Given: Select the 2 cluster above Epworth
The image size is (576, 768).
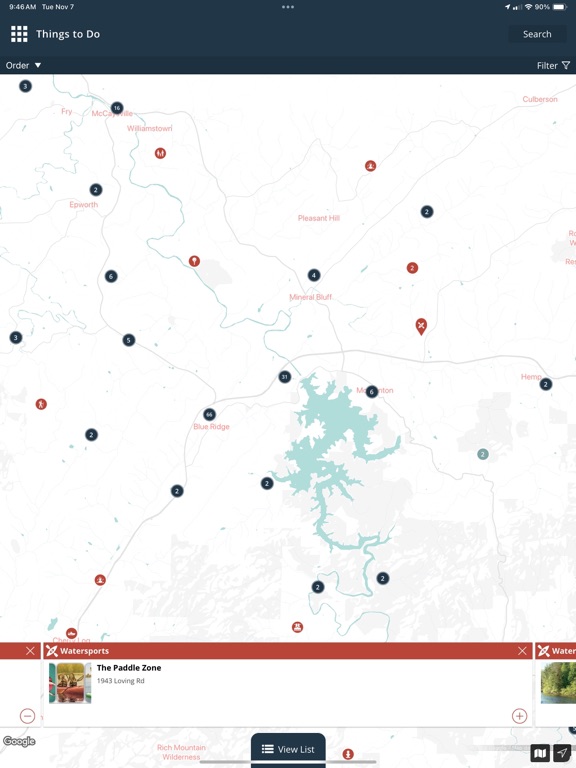Looking at the screenshot, I should click(x=96, y=190).
